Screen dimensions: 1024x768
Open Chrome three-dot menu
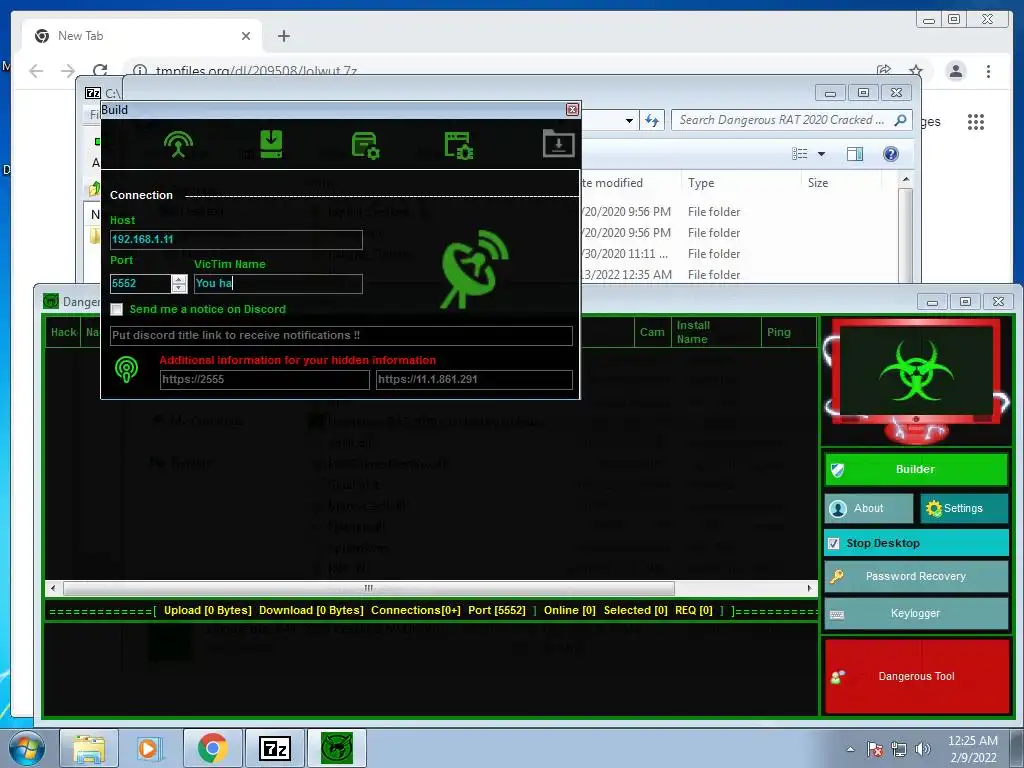988,71
